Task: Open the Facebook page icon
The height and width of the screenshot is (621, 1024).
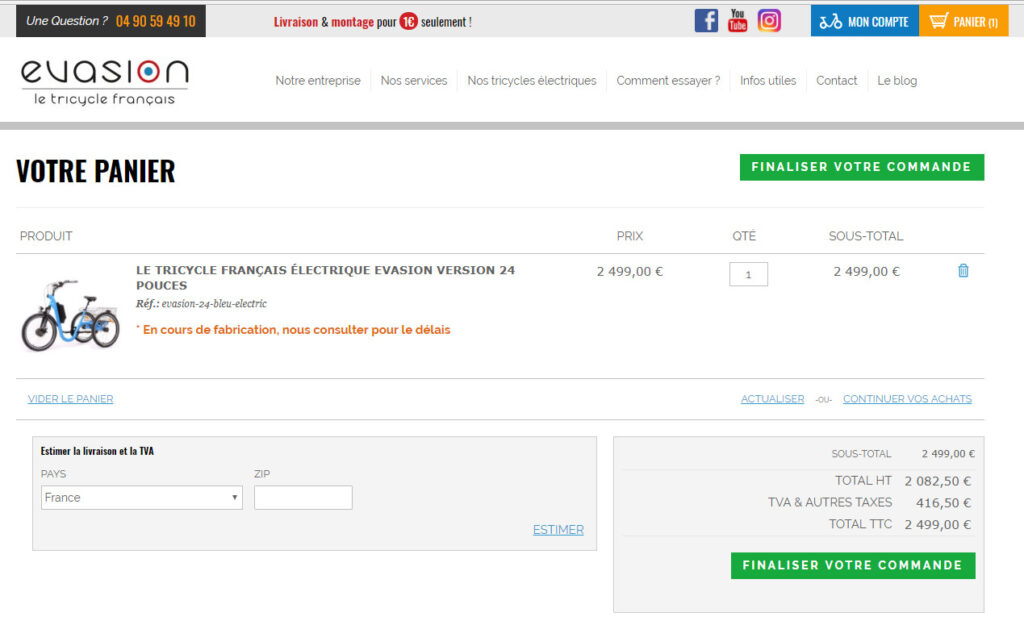Action: click(x=706, y=20)
